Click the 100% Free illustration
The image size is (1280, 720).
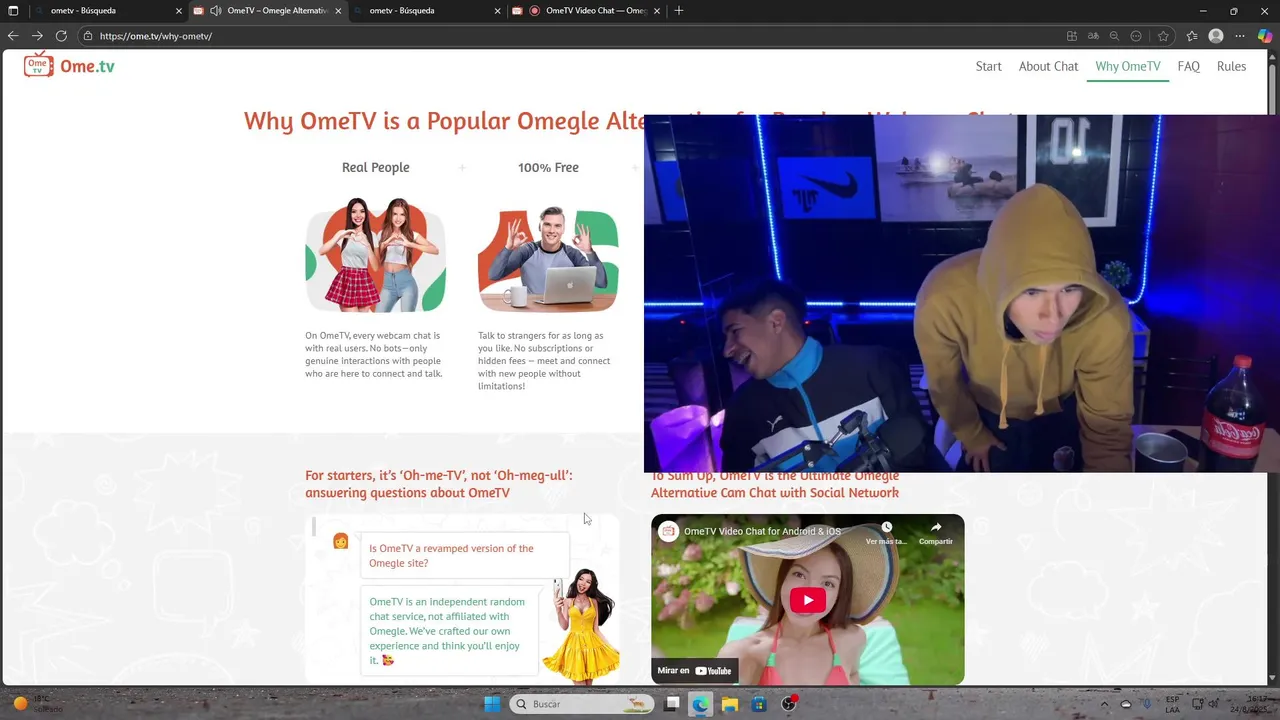click(548, 259)
